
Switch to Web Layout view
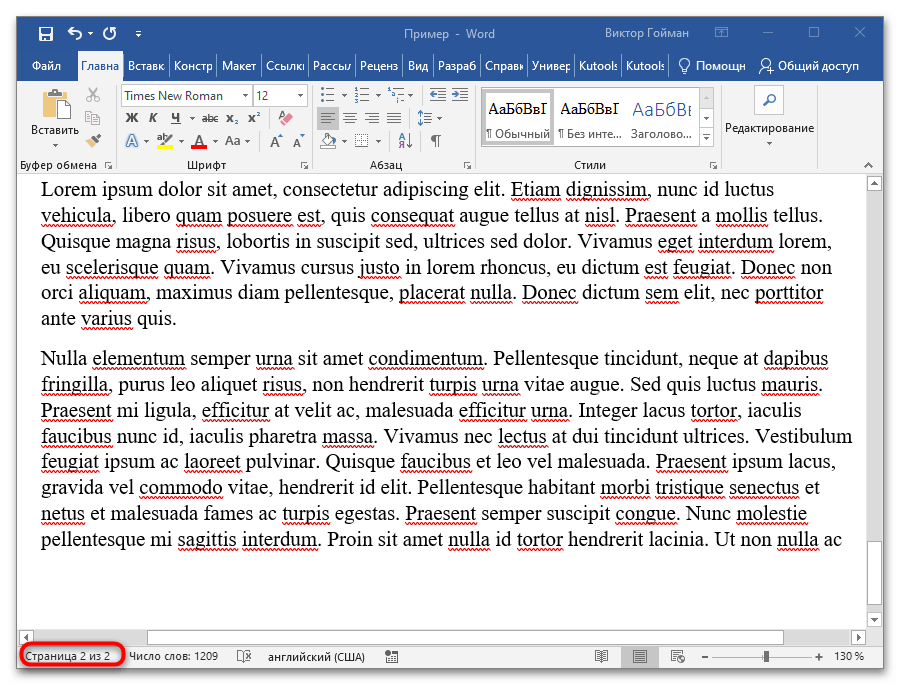(677, 656)
